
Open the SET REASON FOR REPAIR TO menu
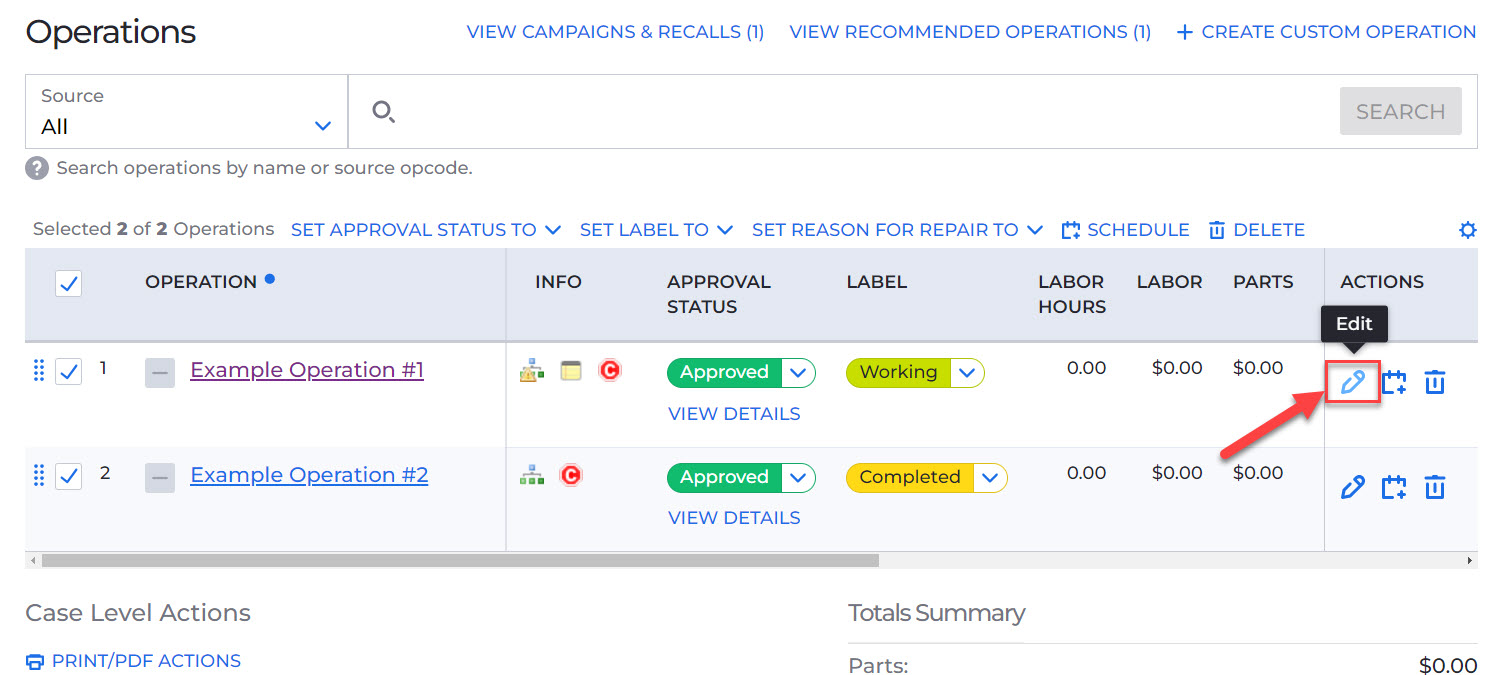(897, 229)
